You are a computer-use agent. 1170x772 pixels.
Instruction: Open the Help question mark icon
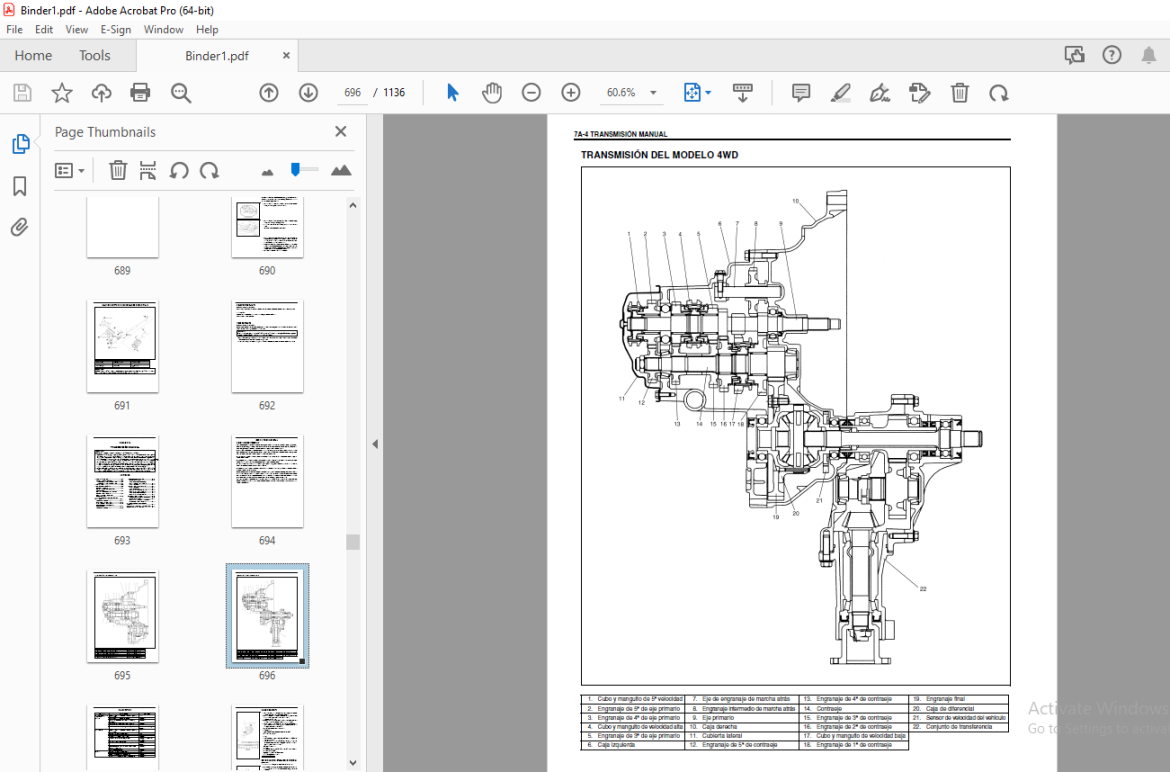(1112, 54)
